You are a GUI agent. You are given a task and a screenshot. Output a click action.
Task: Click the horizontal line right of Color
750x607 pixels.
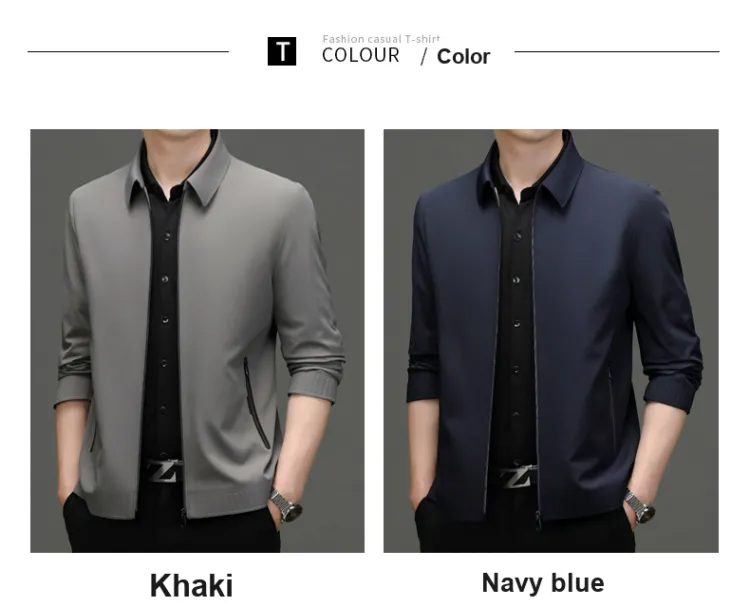pos(617,51)
